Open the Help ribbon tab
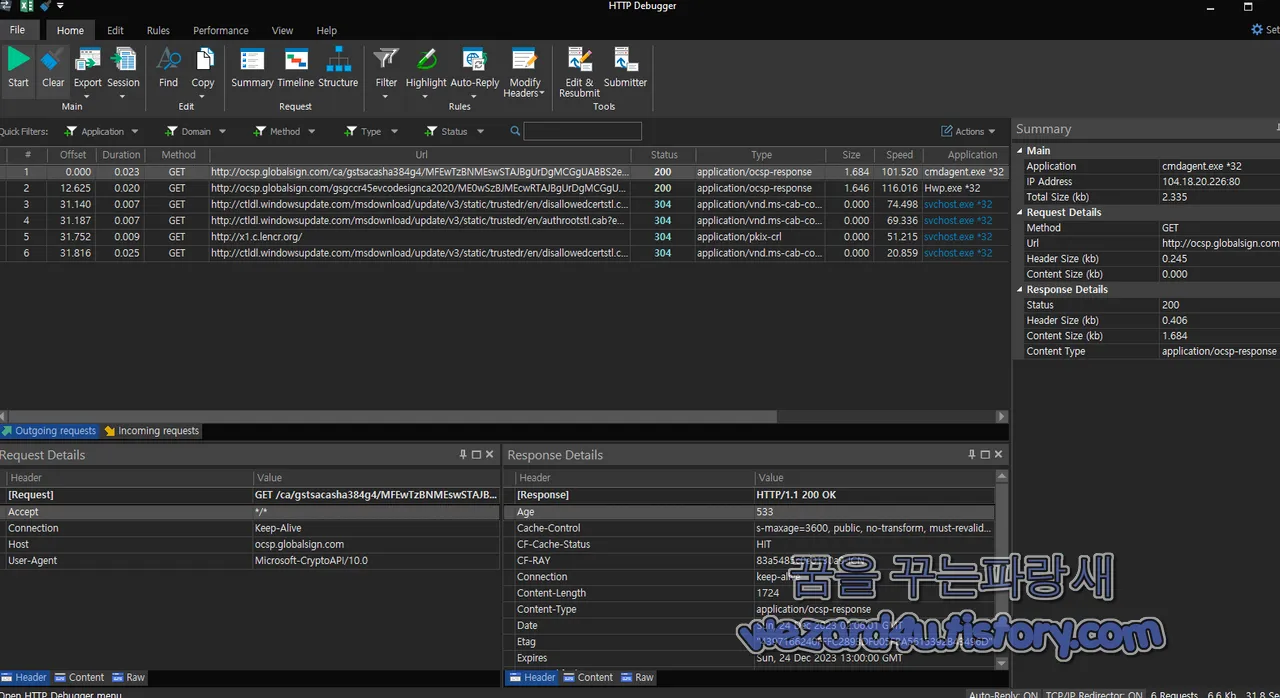The height and width of the screenshot is (698, 1280). (327, 30)
